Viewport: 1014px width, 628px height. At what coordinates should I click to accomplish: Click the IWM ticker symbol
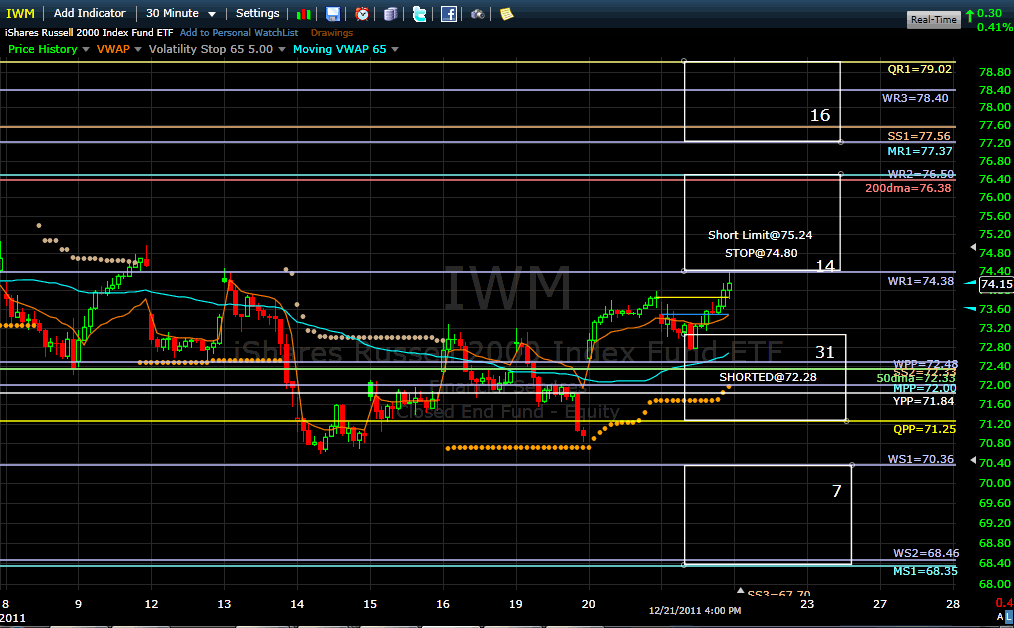click(x=20, y=13)
